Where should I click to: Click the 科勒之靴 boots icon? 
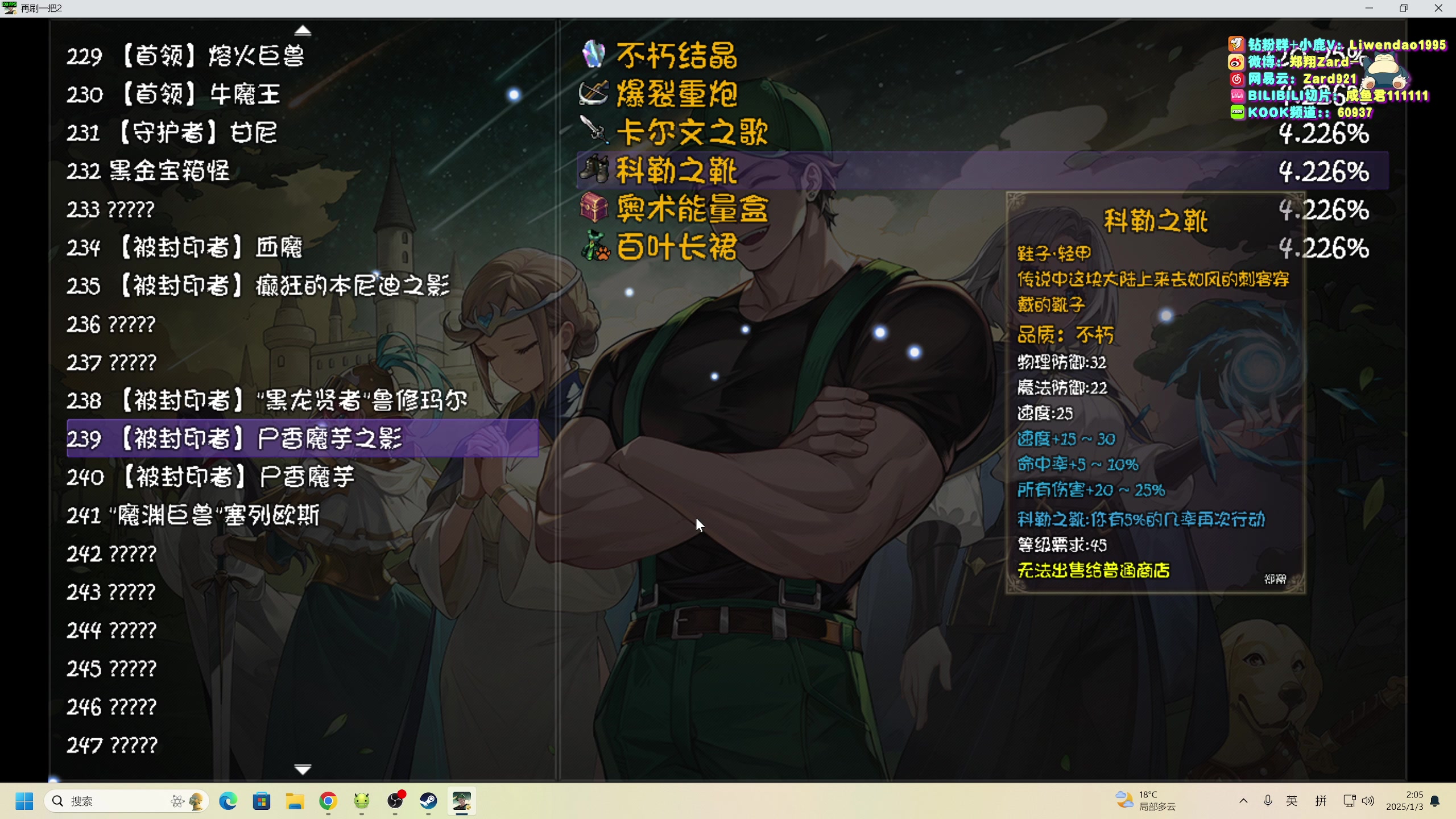tap(594, 169)
